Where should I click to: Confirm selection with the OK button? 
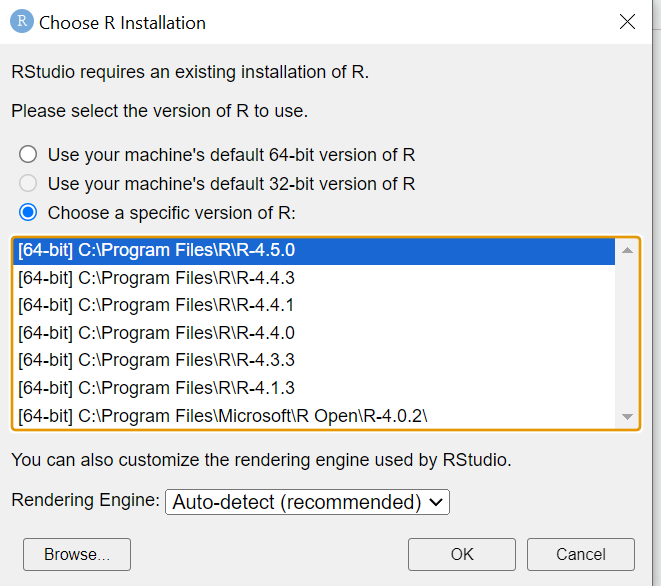coord(462,554)
